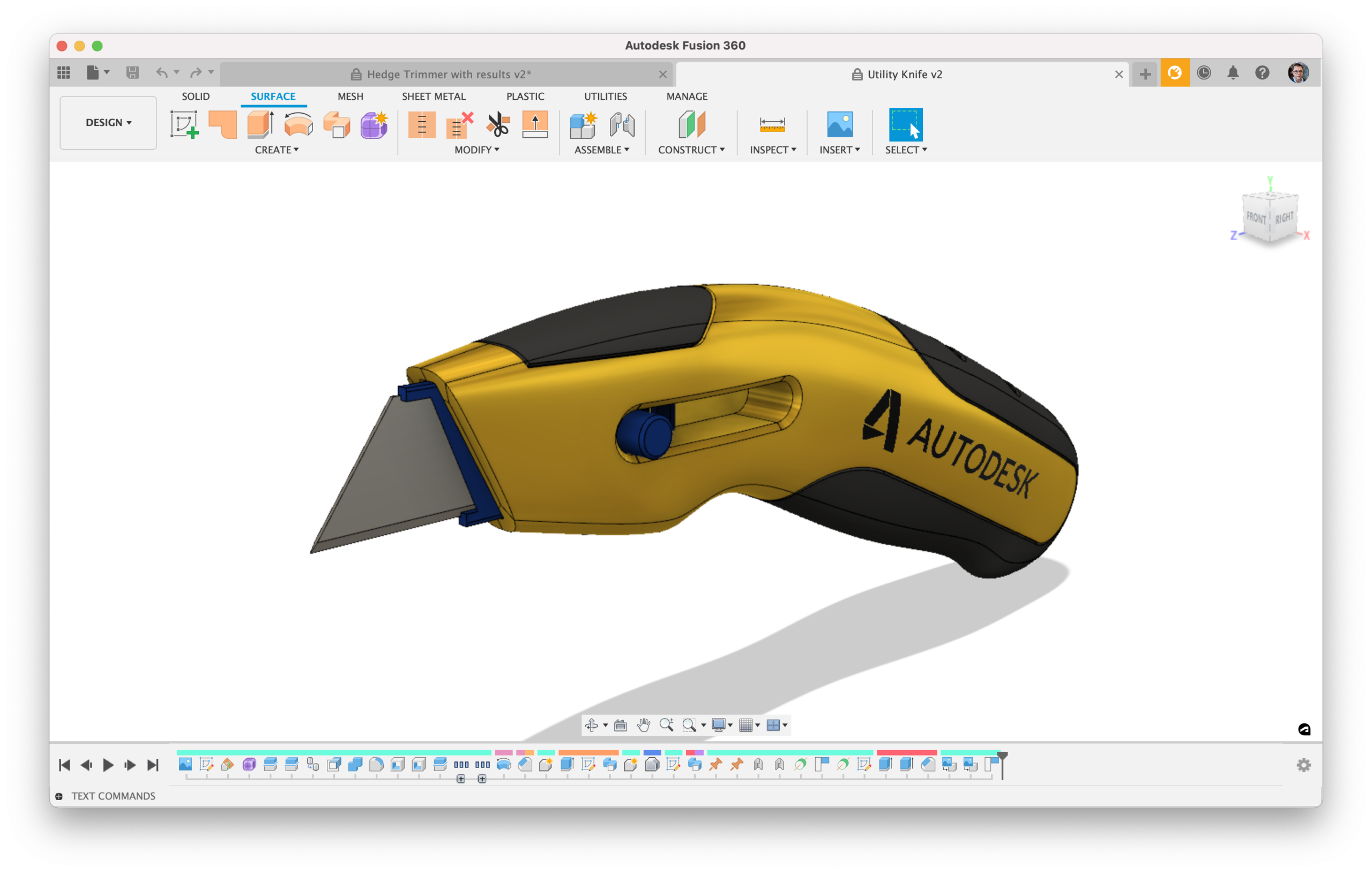Open the Notifications bell
Viewport: 1372px width, 873px height.
click(x=1233, y=73)
